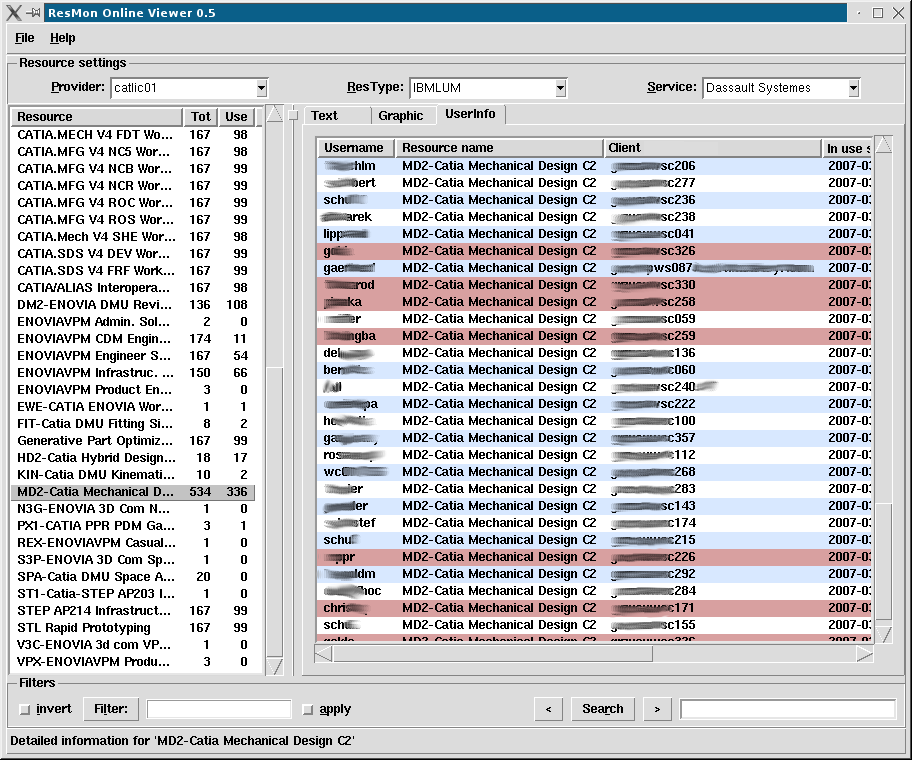Click the Search button

[603, 709]
